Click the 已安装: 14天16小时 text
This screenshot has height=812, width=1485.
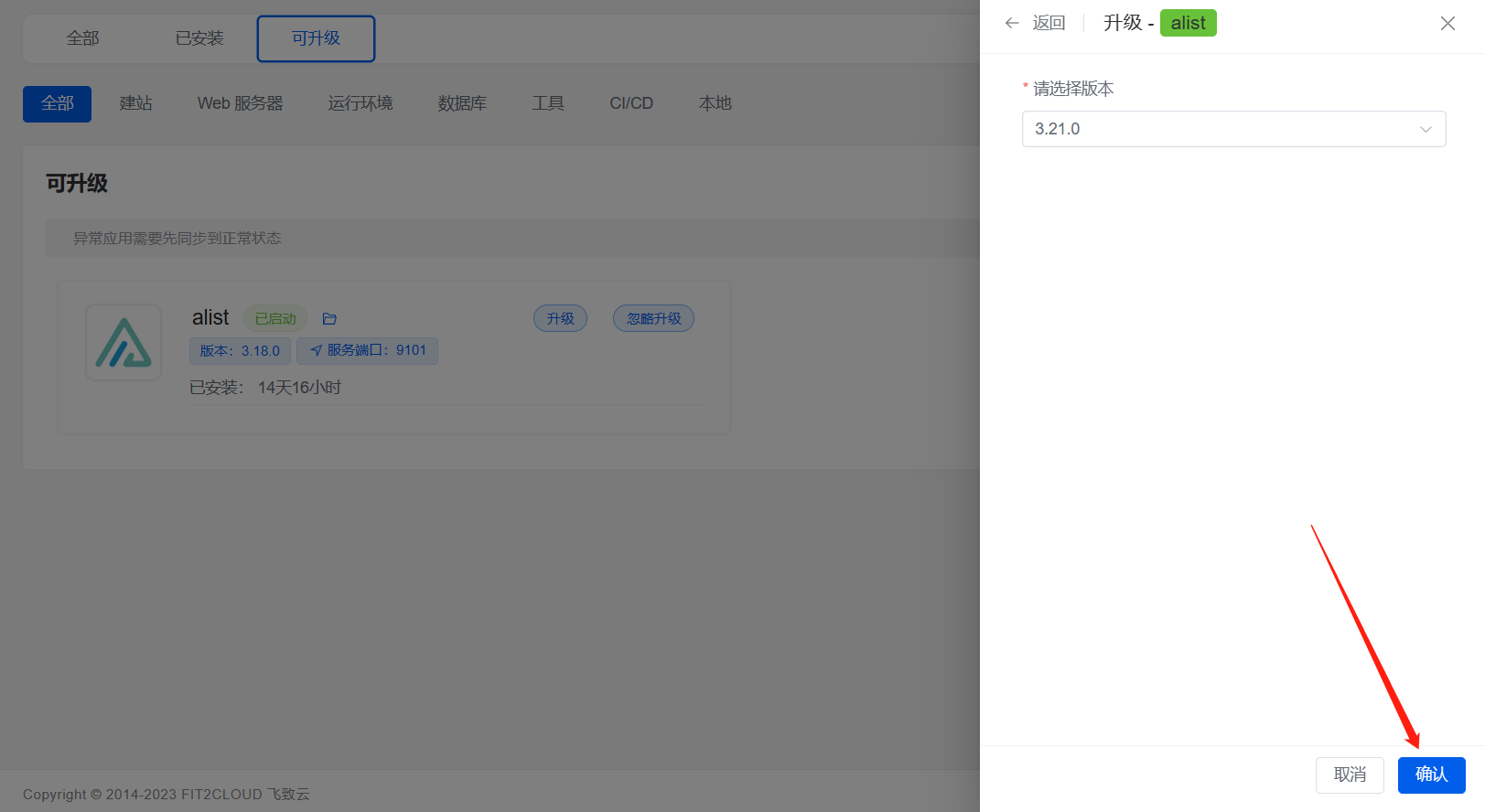265,388
